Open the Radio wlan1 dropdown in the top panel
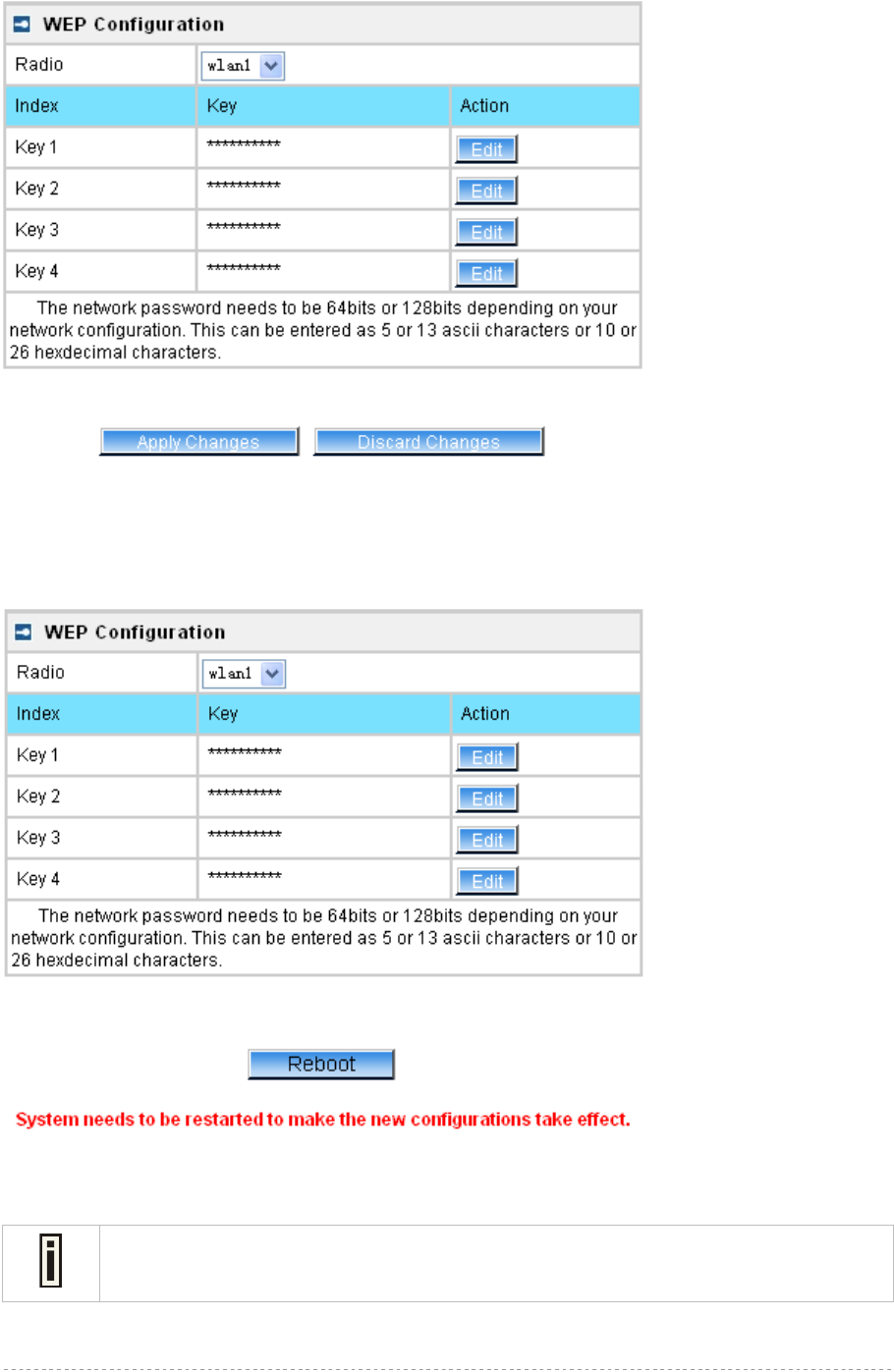894x1372 pixels. click(x=243, y=66)
